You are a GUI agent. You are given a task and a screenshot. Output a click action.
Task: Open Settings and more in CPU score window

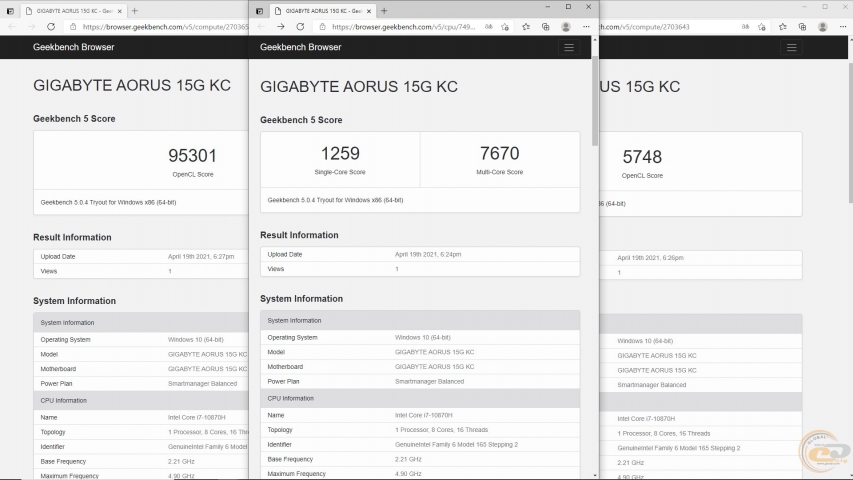[586, 27]
